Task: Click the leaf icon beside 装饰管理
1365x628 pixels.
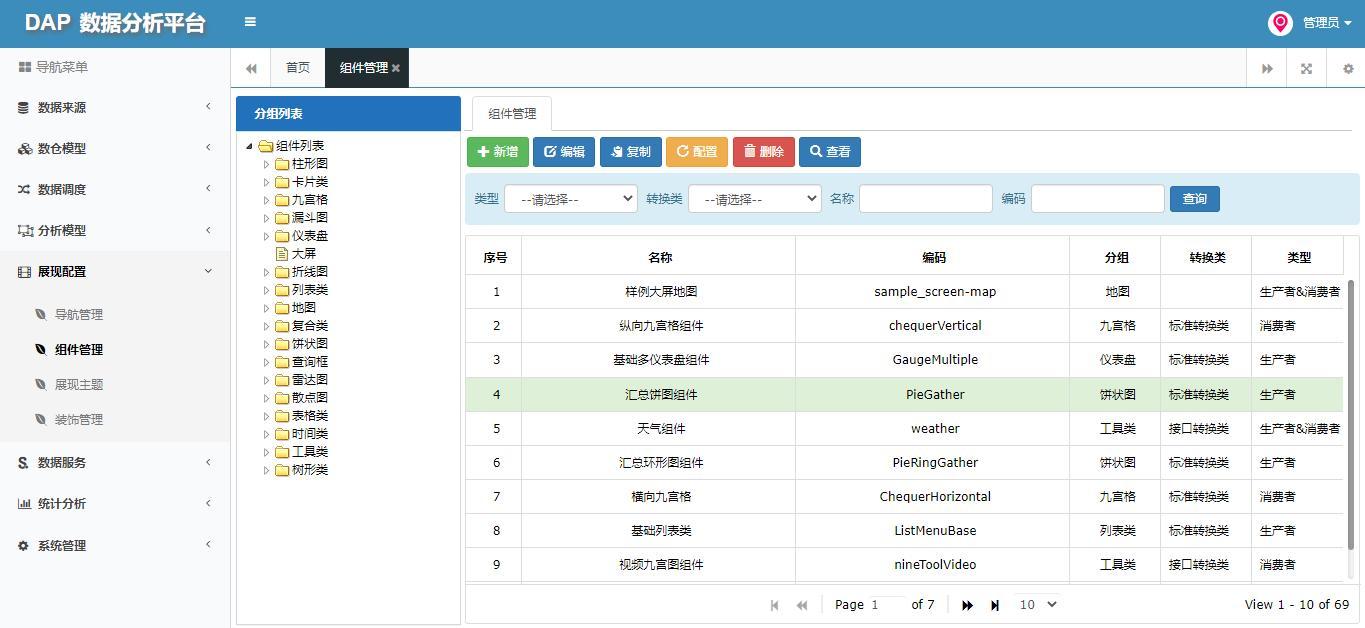Action: point(41,419)
